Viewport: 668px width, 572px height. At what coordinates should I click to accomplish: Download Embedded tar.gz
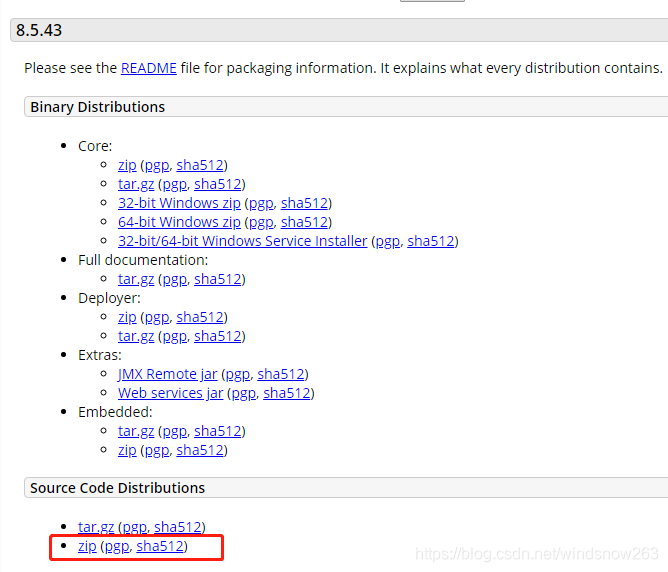tap(136, 431)
